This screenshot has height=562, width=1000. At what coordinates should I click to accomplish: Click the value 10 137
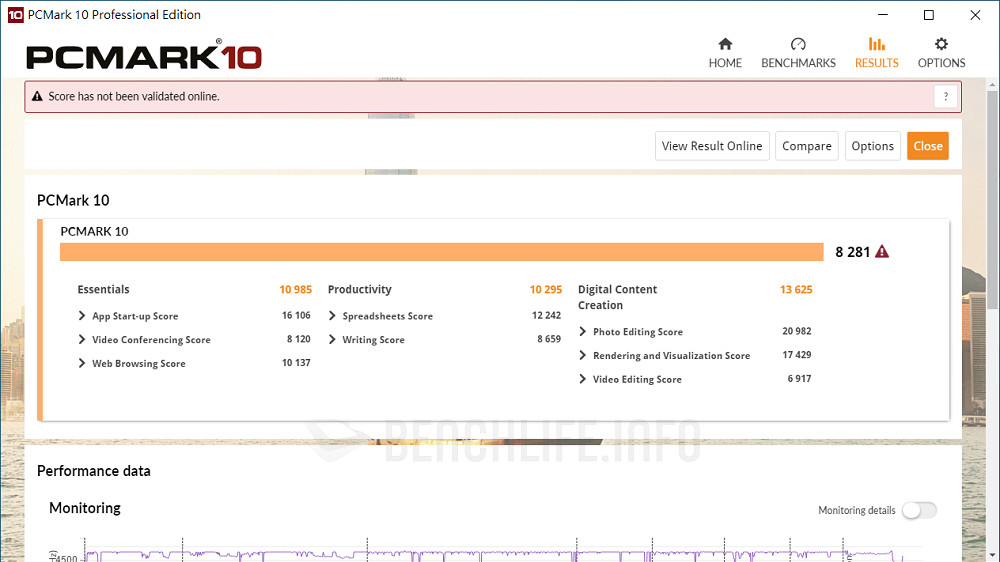tap(296, 362)
